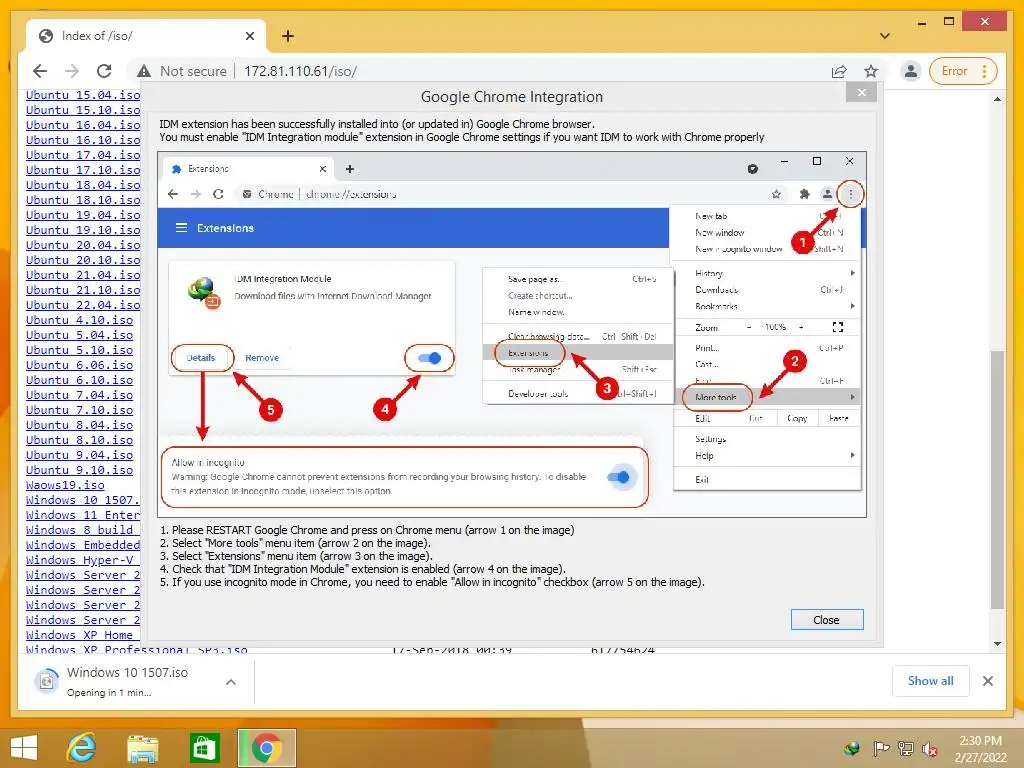The height and width of the screenshot is (768, 1024).
Task: Open Ubuntu 16.10.iso link
Action: click(83, 140)
